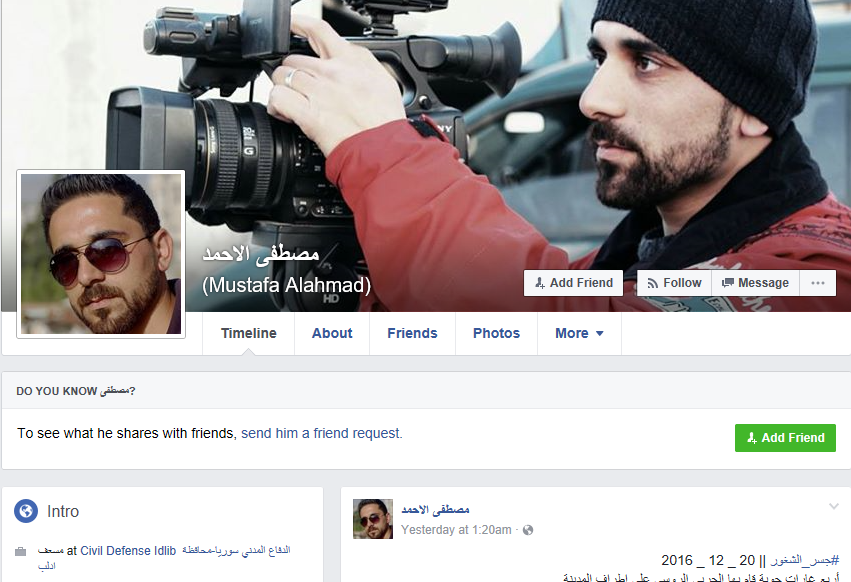The width and height of the screenshot is (851, 582).
Task: Expand the More dropdown in profile navigation
Action: pos(579,334)
